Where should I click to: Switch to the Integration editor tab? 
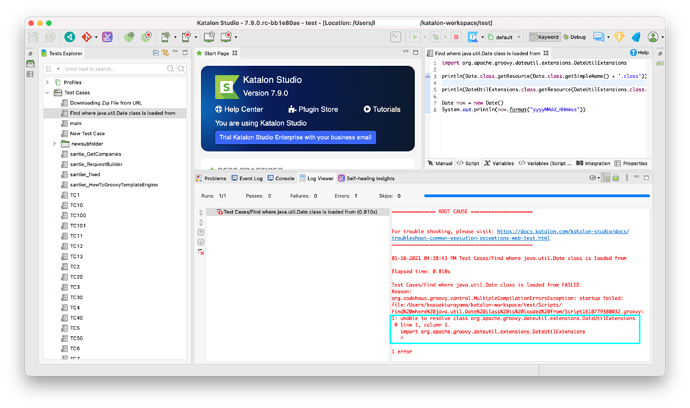(x=593, y=163)
